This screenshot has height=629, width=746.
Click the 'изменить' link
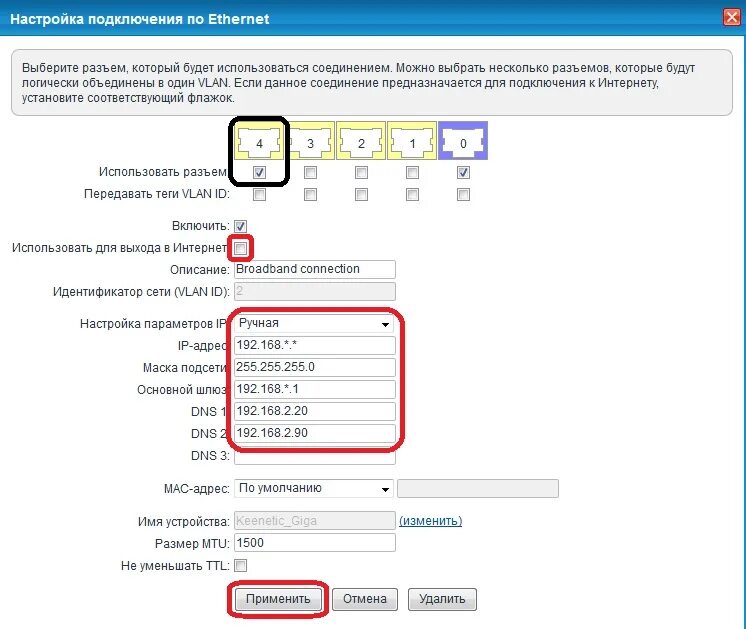[431, 521]
